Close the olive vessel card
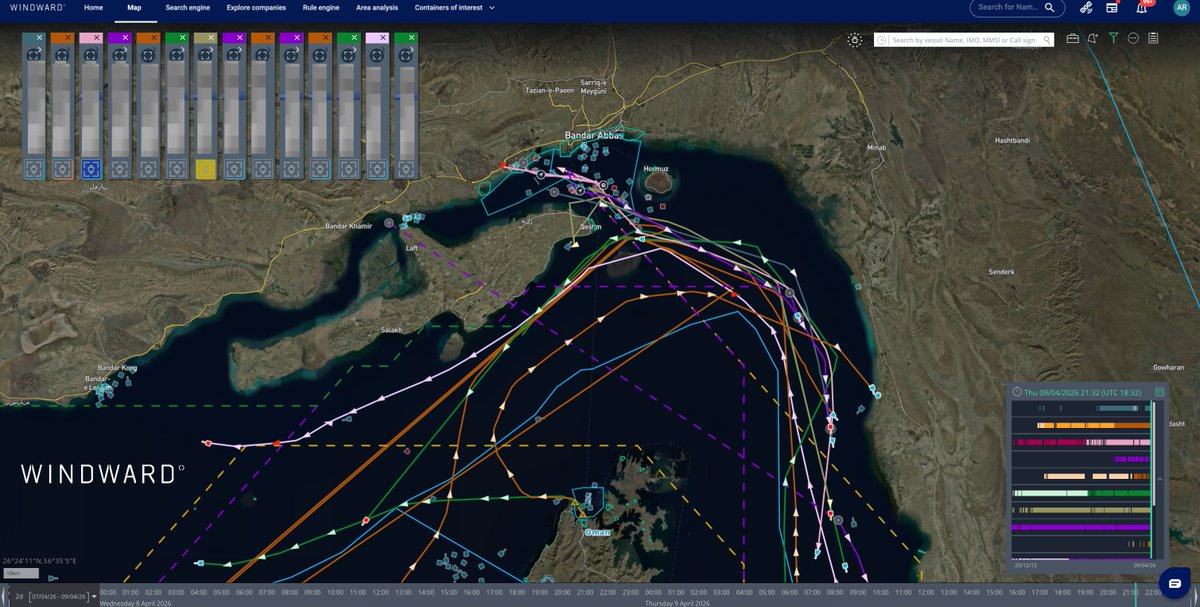This screenshot has height=607, width=1200. 211,37
